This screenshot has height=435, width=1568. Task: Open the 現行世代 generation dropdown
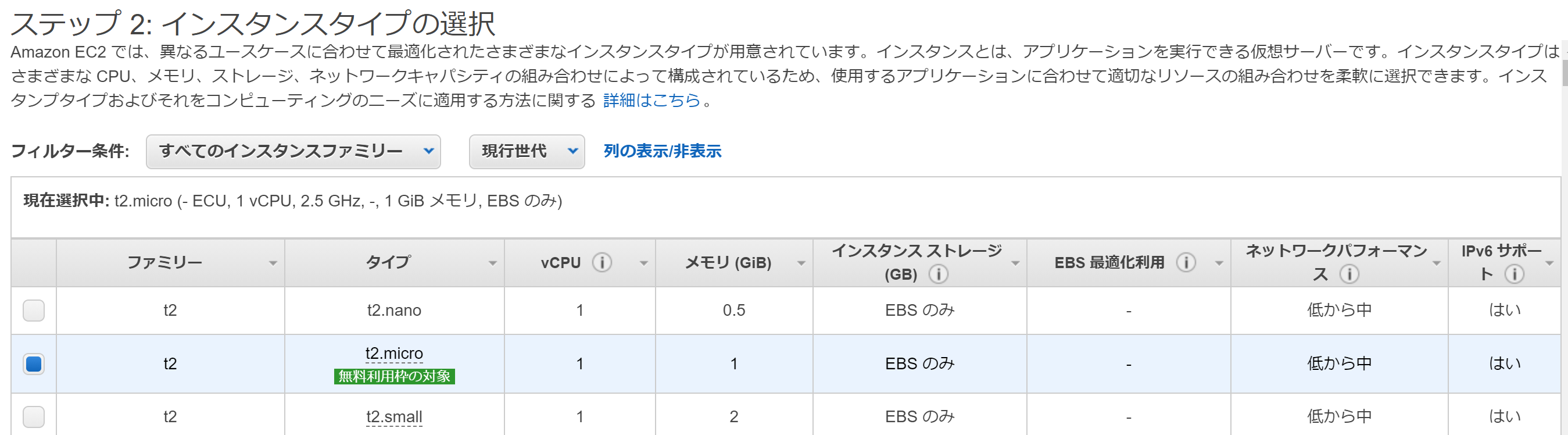tap(526, 151)
